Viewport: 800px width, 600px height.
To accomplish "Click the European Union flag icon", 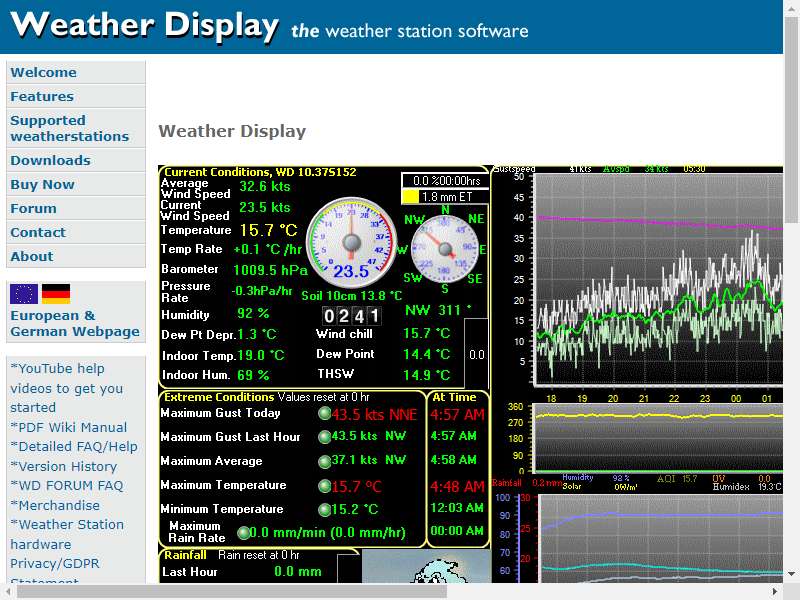I will point(24,294).
